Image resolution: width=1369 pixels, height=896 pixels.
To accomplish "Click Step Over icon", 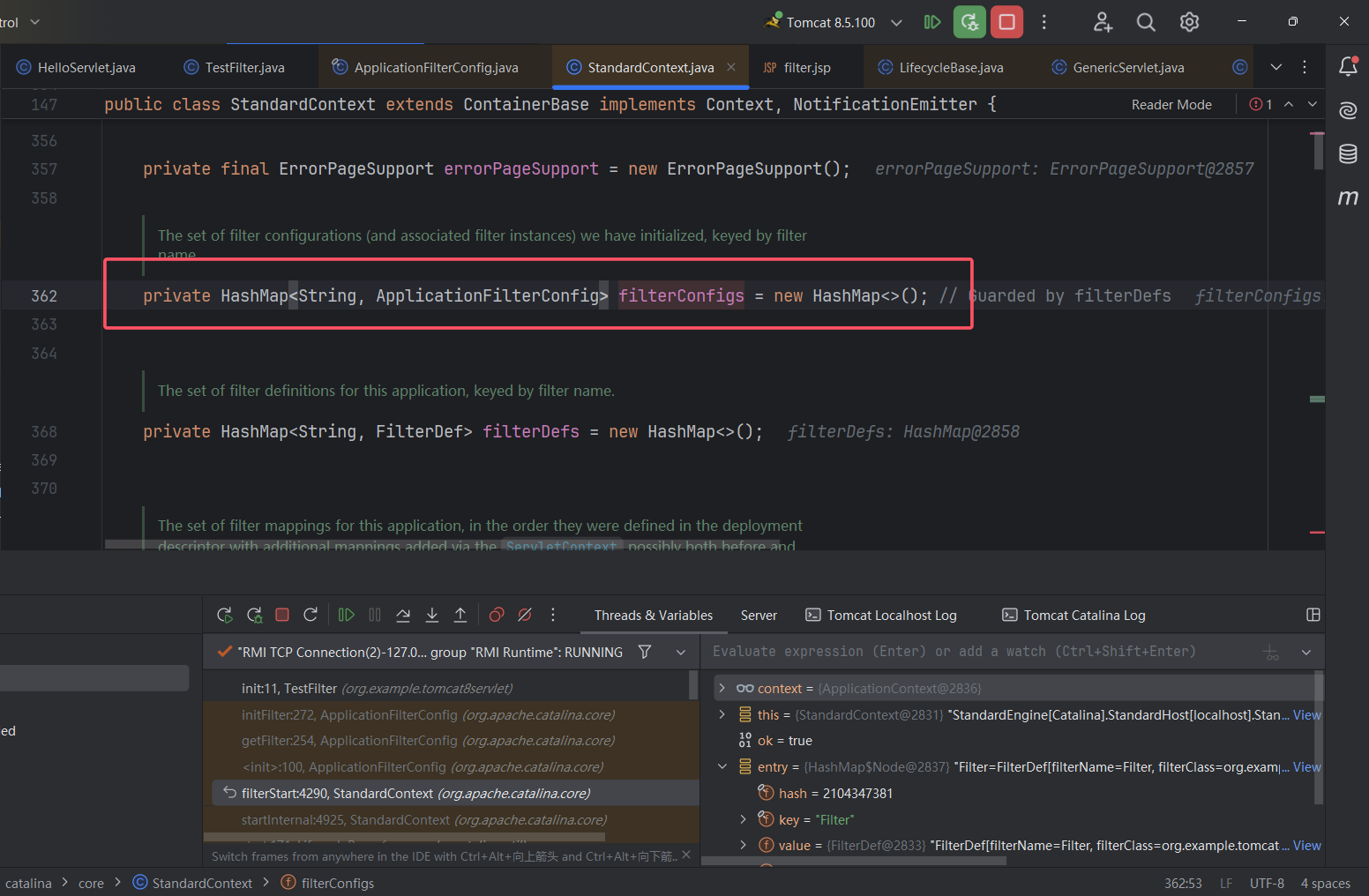I will tap(403, 615).
